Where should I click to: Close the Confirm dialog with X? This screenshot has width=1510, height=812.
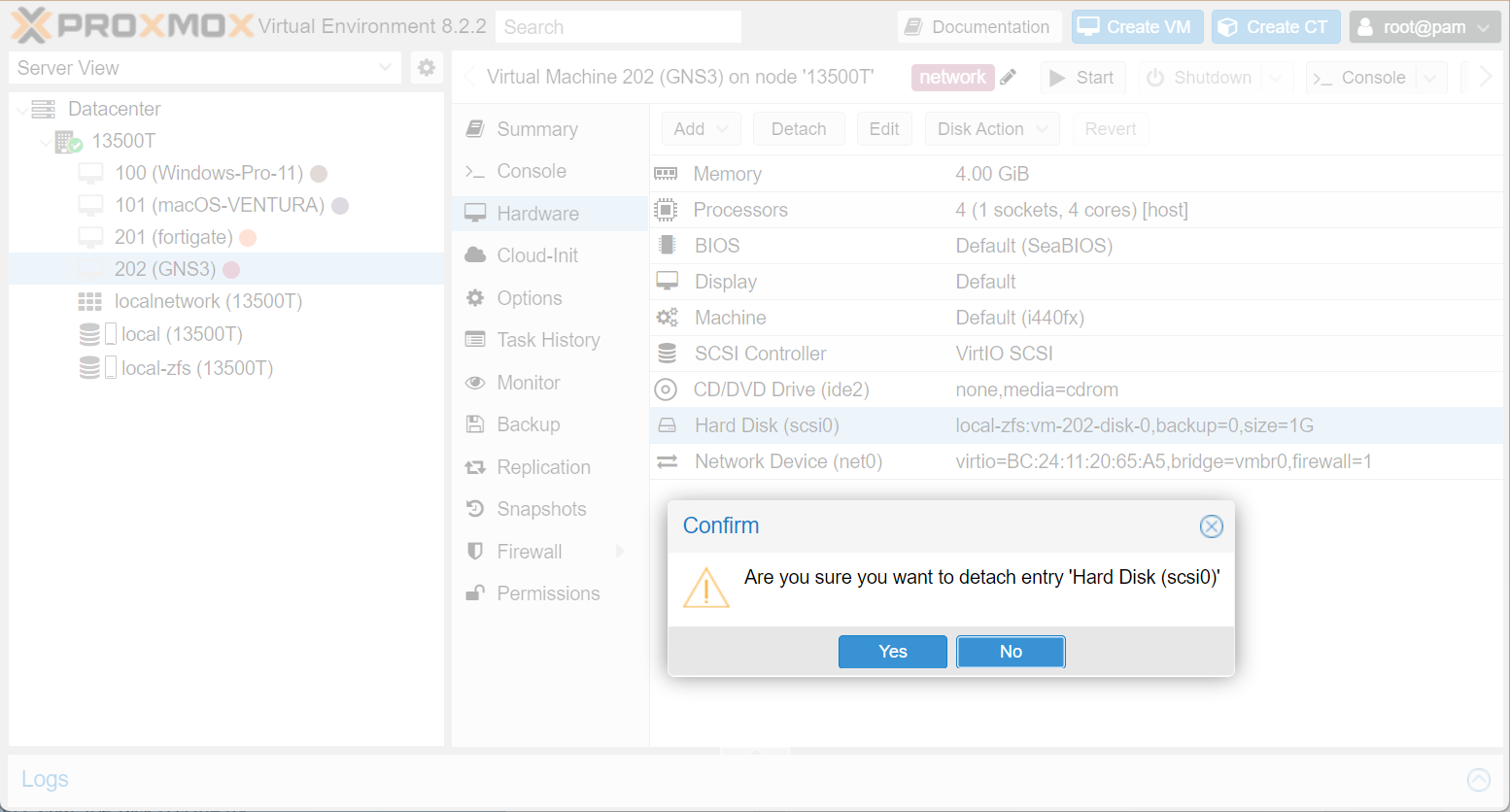point(1211,526)
